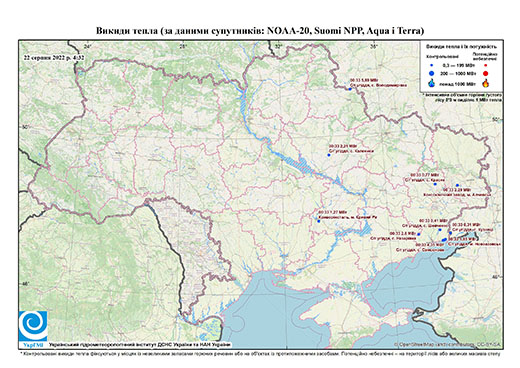This screenshot has height=368, width=520.
Task: Click the orange flame legend icon
Action: [486, 83]
